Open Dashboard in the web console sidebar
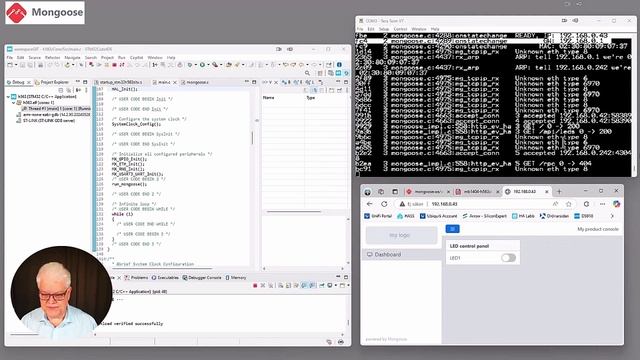The width and height of the screenshot is (640, 360). 402,254
